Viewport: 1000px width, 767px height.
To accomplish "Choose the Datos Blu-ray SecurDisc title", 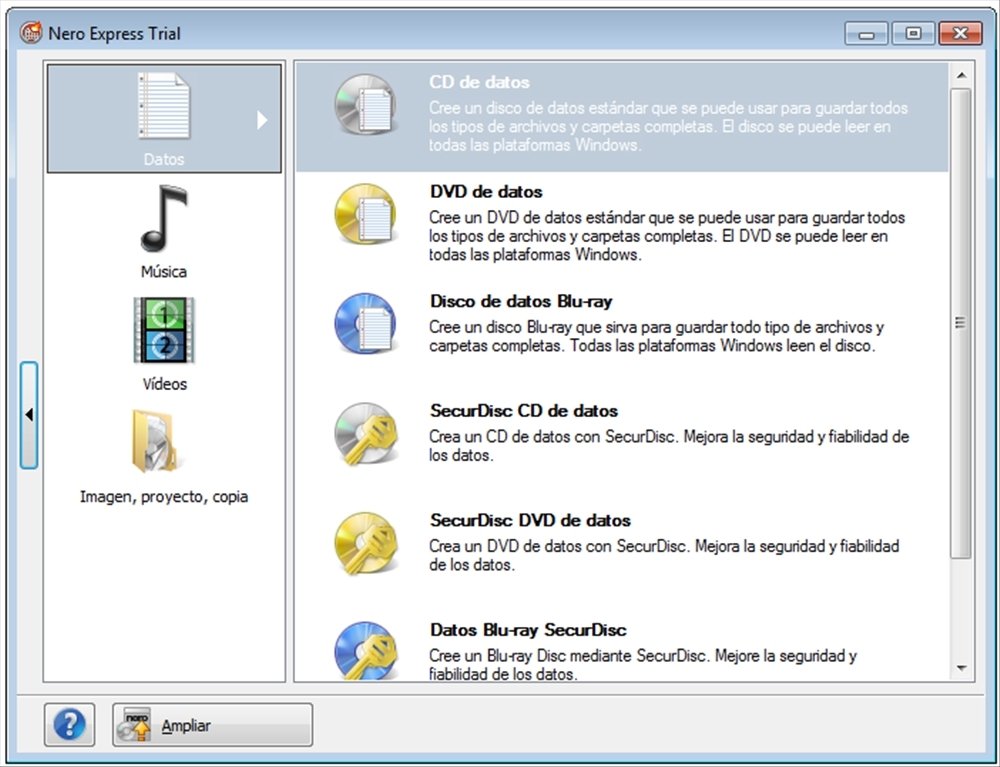I will tap(528, 631).
